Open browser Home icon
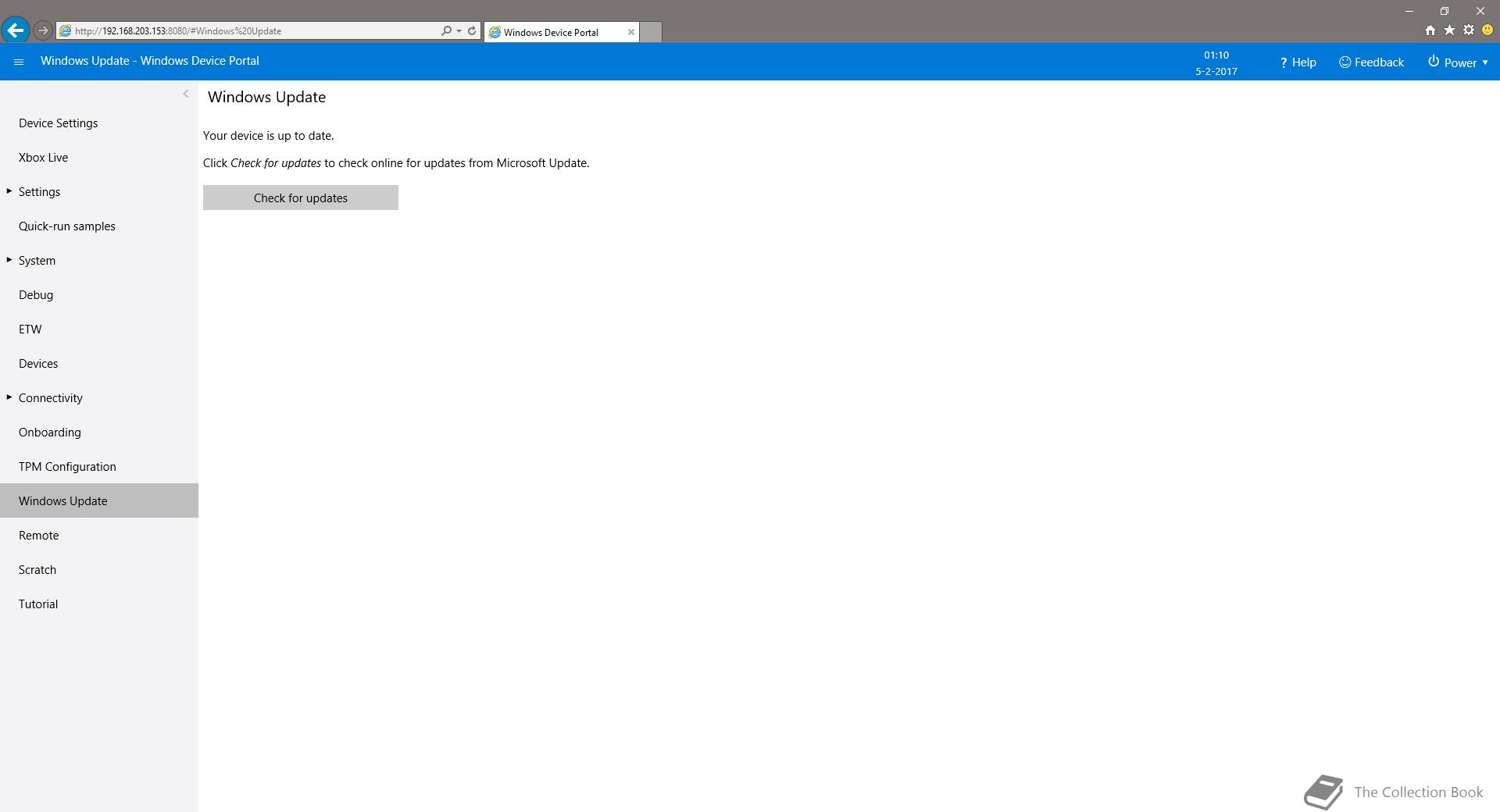Image resolution: width=1500 pixels, height=812 pixels. 1430,30
